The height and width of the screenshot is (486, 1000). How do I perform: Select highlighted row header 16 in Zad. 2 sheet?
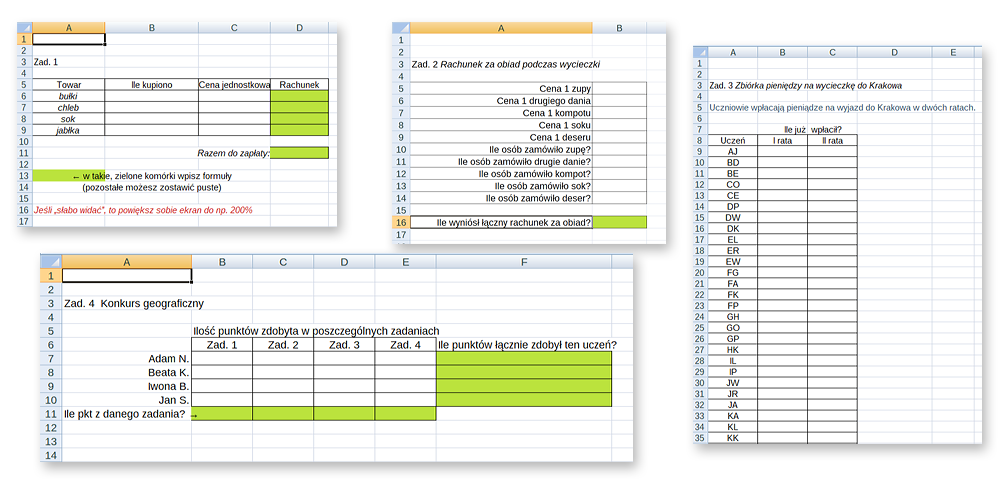(399, 222)
